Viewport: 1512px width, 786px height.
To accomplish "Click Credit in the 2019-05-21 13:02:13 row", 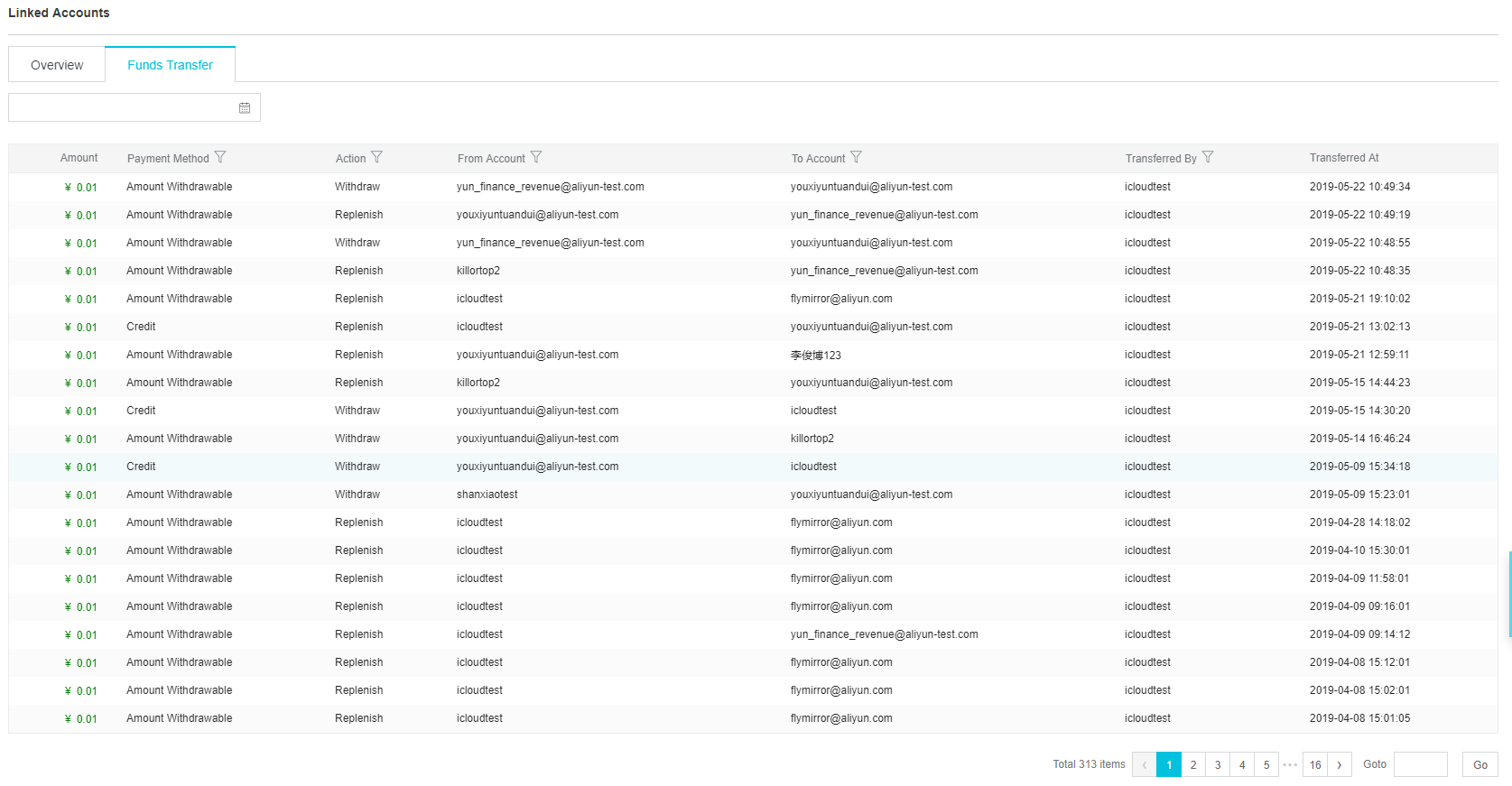I will [x=141, y=327].
